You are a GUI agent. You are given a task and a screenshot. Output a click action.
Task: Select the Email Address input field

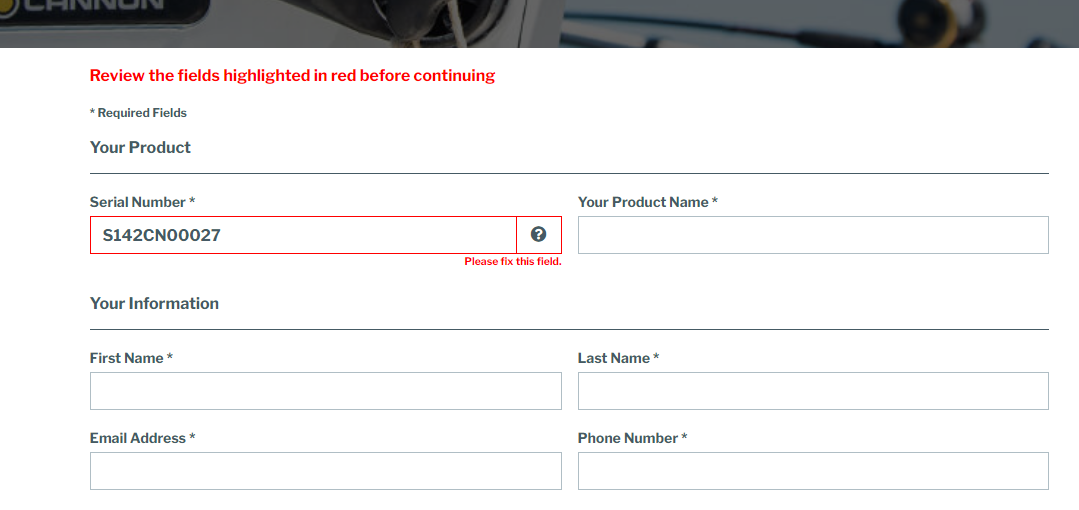[325, 471]
